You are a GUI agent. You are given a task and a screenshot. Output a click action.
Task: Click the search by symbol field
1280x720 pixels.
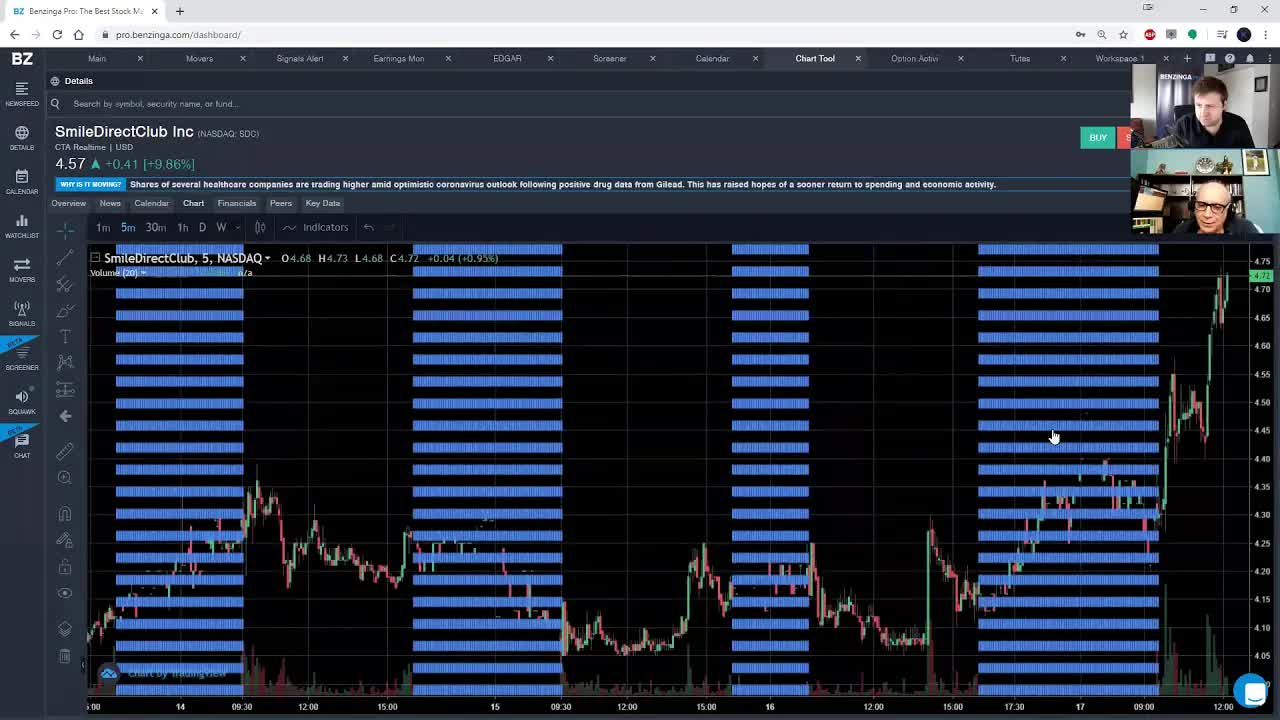point(590,104)
